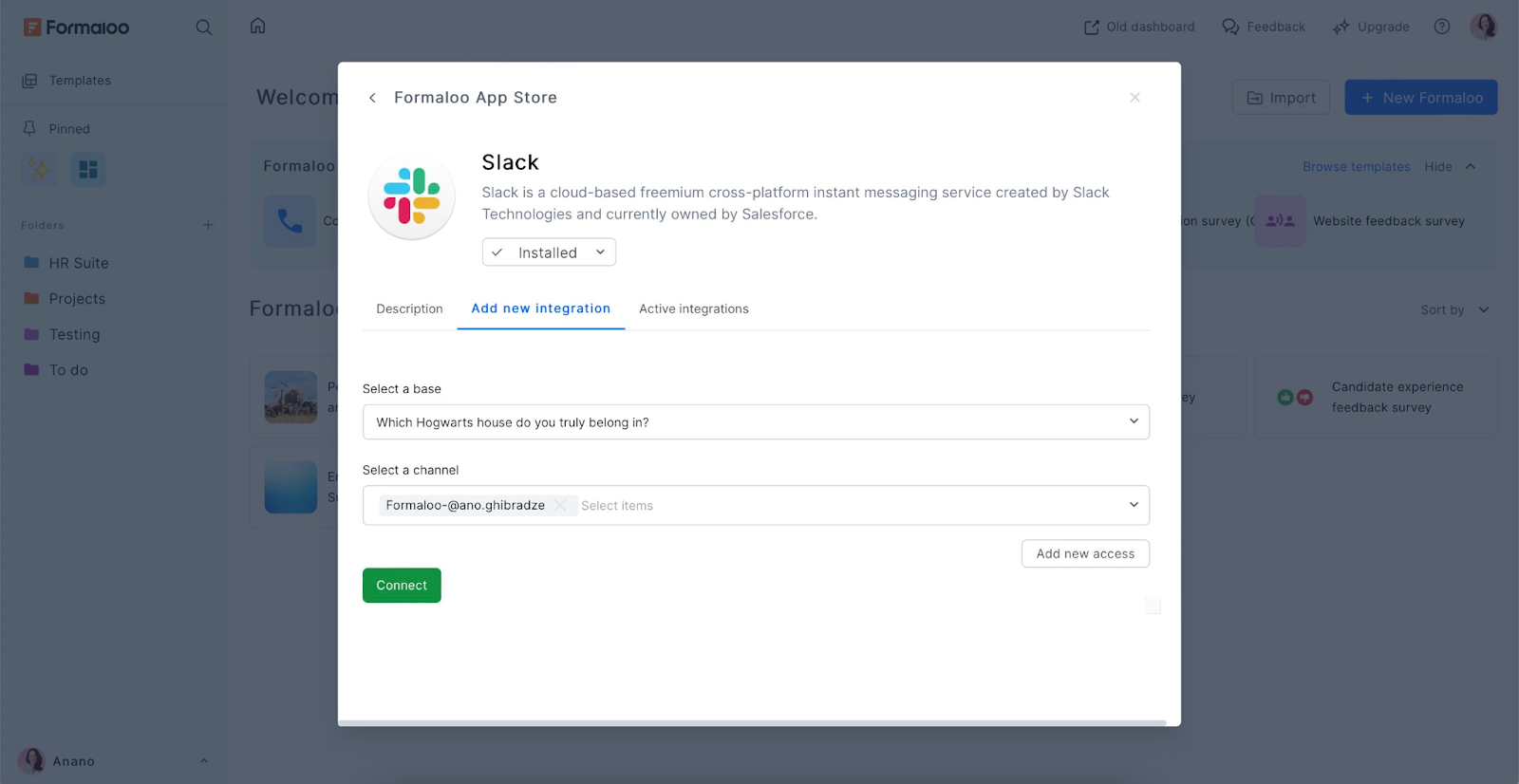Image resolution: width=1519 pixels, height=784 pixels.
Task: Click the Import button
Action: point(1281,98)
